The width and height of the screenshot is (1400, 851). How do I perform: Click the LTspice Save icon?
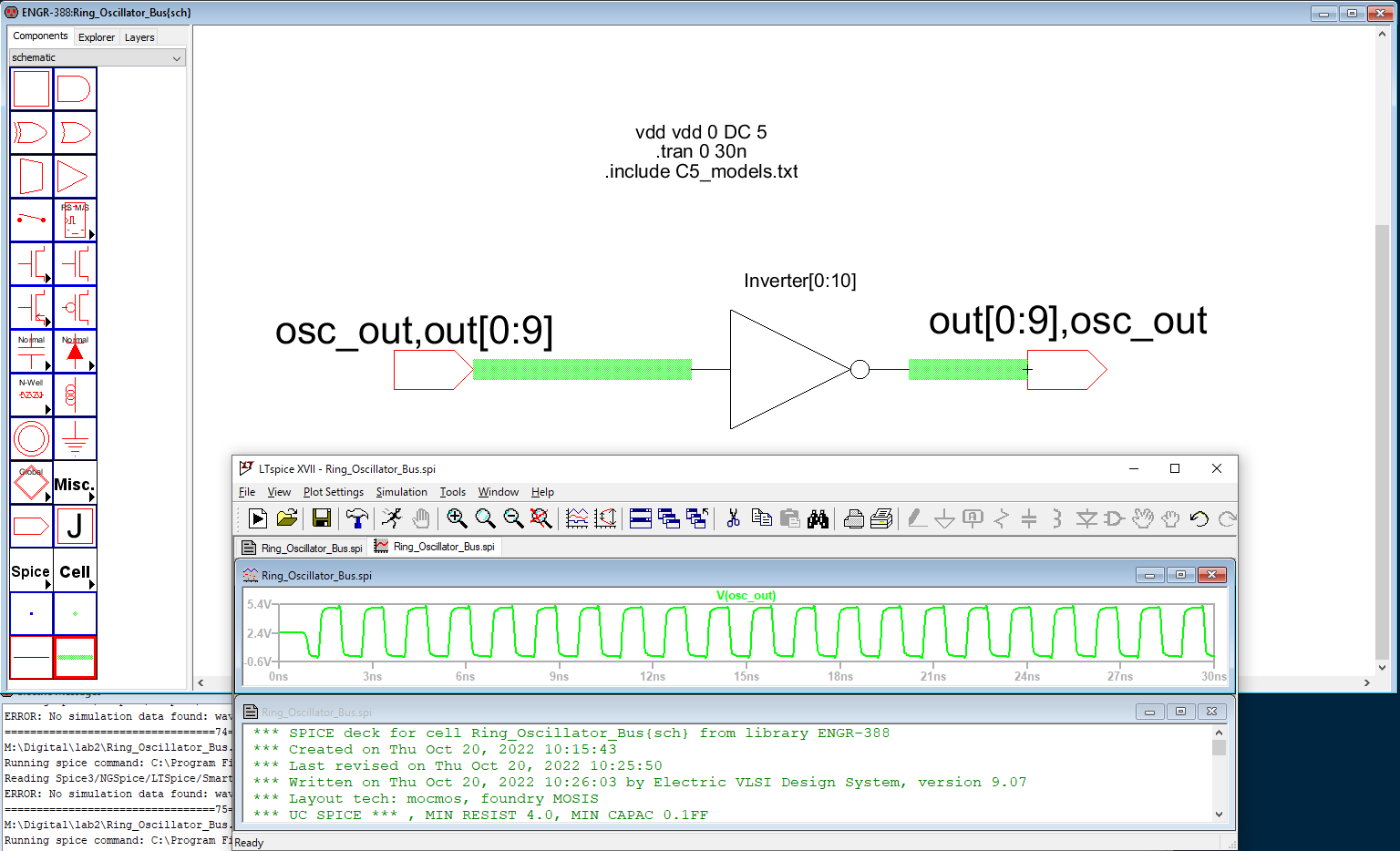321,518
